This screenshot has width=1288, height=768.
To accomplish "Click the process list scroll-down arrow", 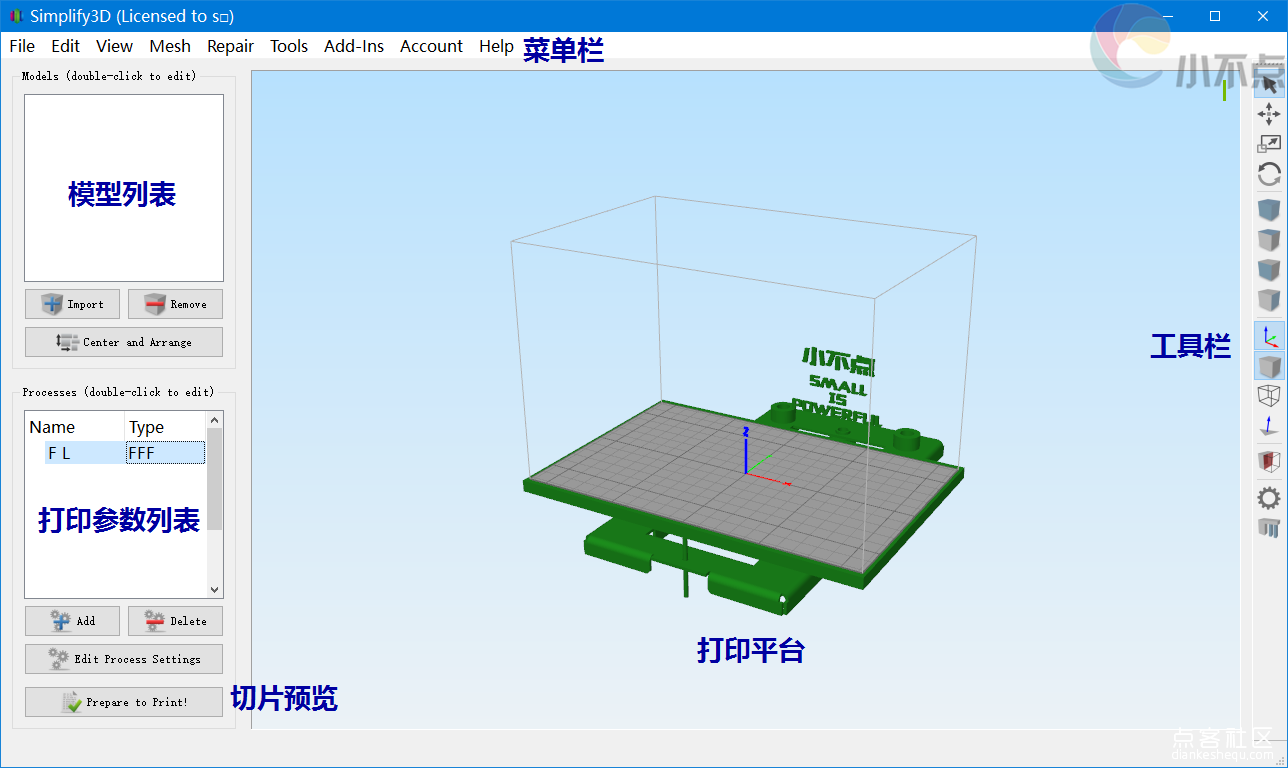I will click(214, 590).
